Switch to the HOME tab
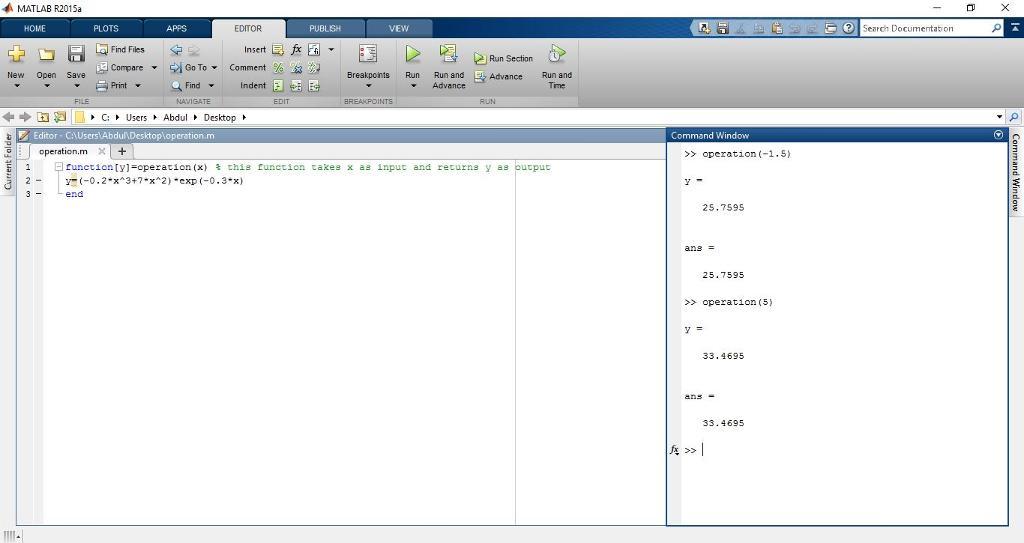This screenshot has width=1024, height=543. click(x=35, y=28)
